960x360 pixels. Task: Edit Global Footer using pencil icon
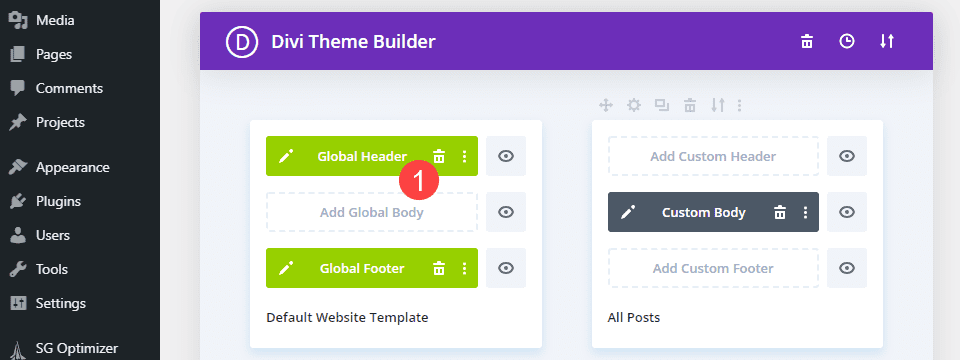(x=285, y=268)
